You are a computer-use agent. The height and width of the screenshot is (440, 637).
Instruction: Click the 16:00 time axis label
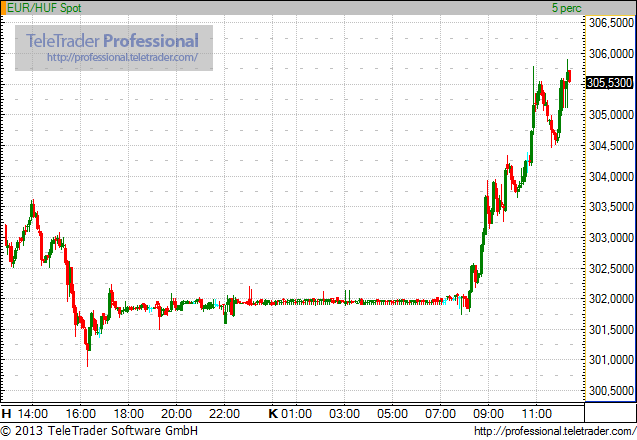(x=80, y=414)
